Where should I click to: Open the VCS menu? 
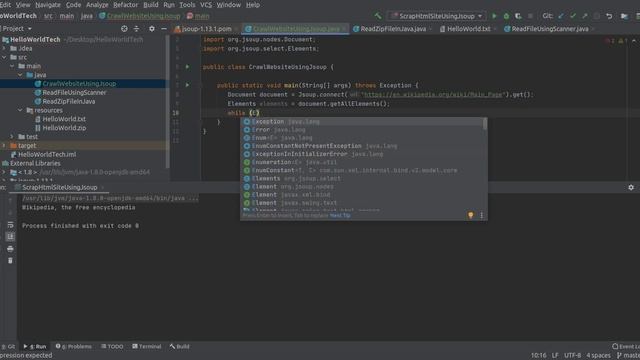pos(206,5)
